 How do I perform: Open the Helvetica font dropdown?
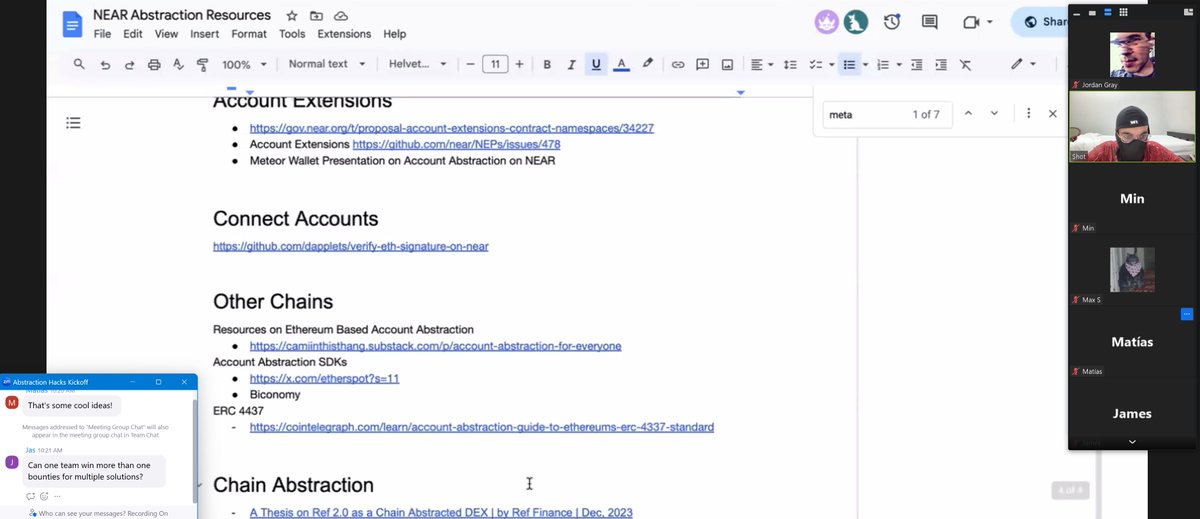tap(418, 64)
